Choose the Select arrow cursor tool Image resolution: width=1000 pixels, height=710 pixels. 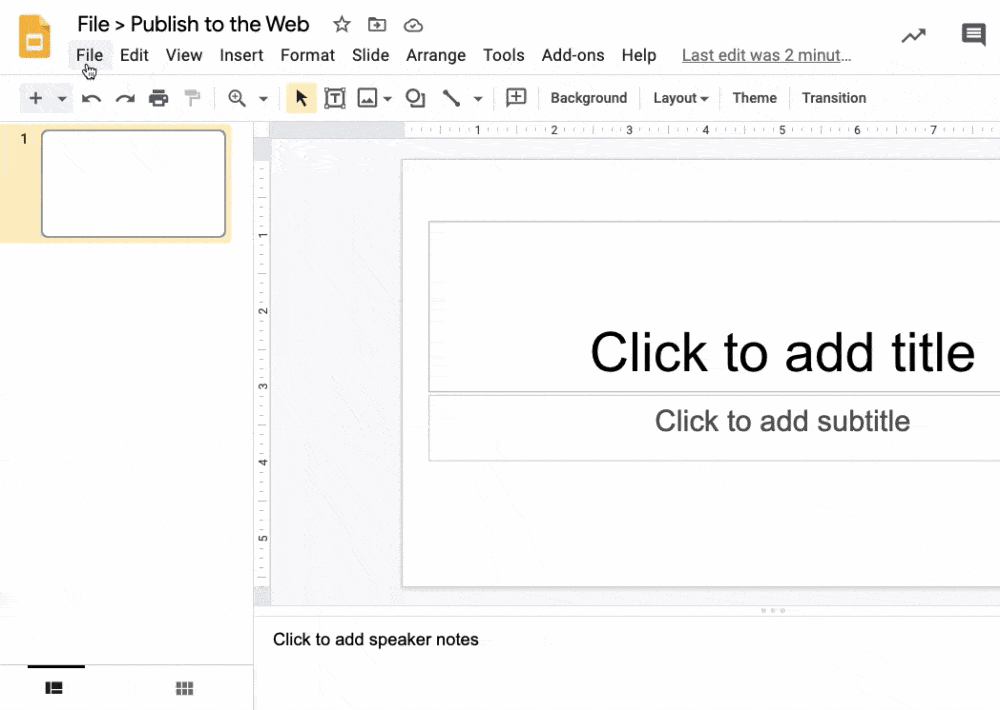(302, 98)
